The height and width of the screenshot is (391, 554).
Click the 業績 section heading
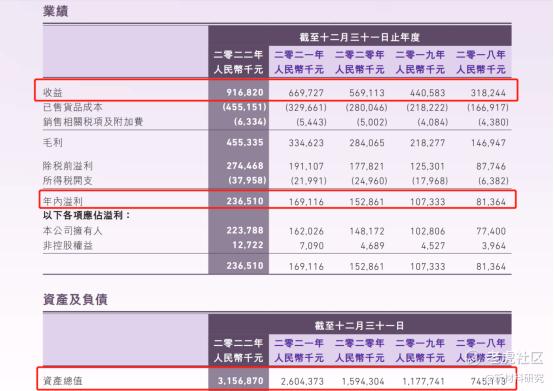[x=55, y=11]
